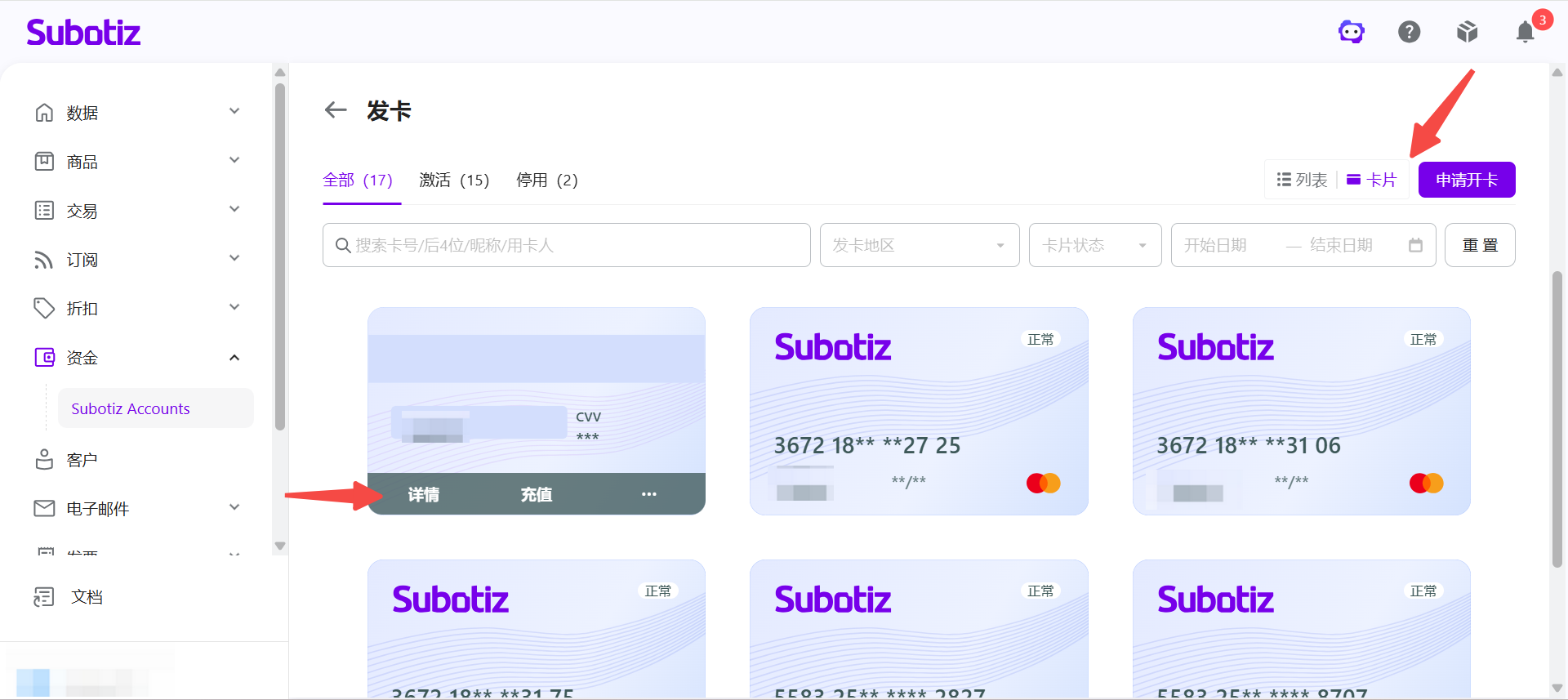
Task: Click 正常 status on card ending 27 25
Action: pos(1040,339)
